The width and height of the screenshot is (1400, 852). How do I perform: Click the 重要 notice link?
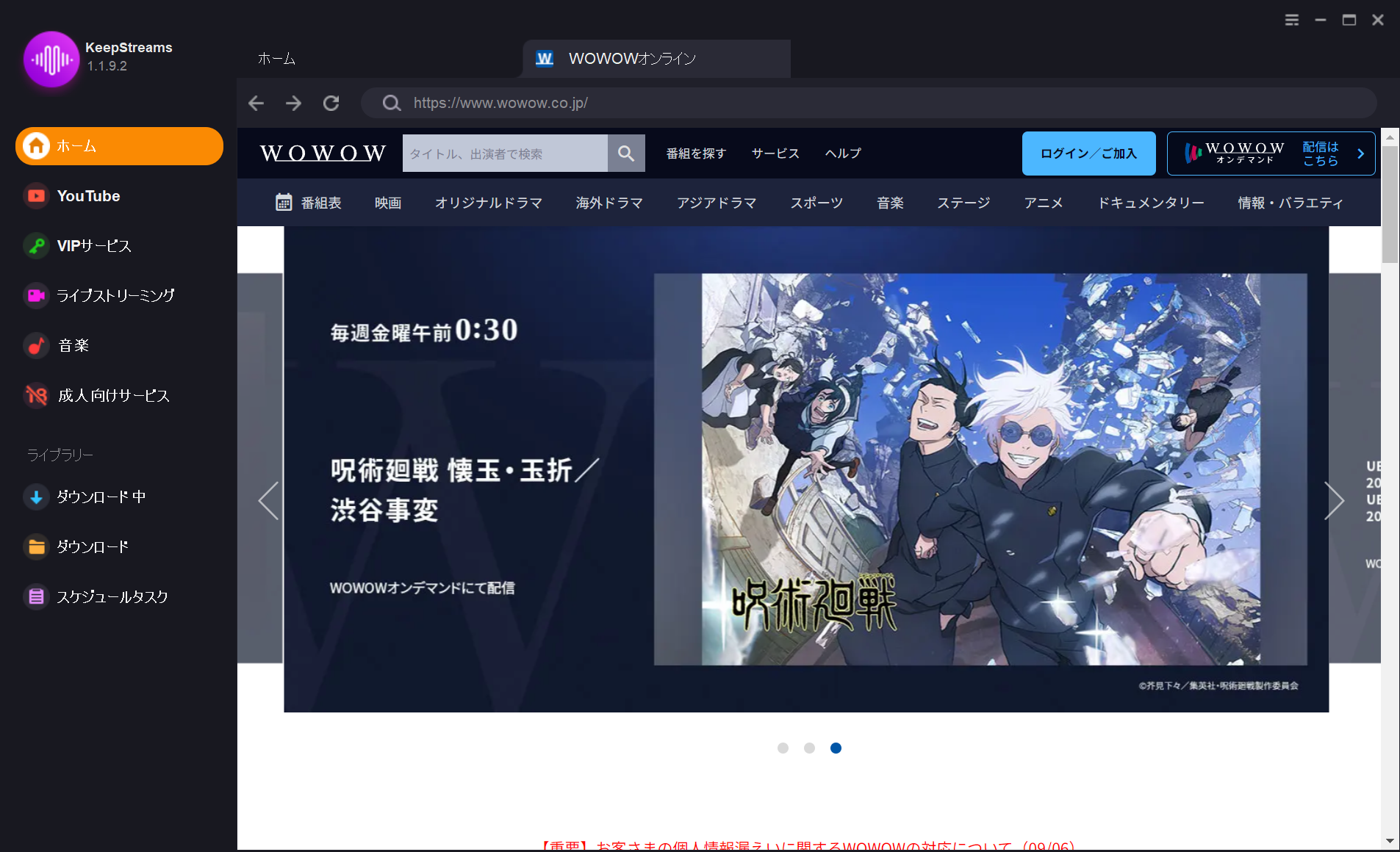click(807, 846)
